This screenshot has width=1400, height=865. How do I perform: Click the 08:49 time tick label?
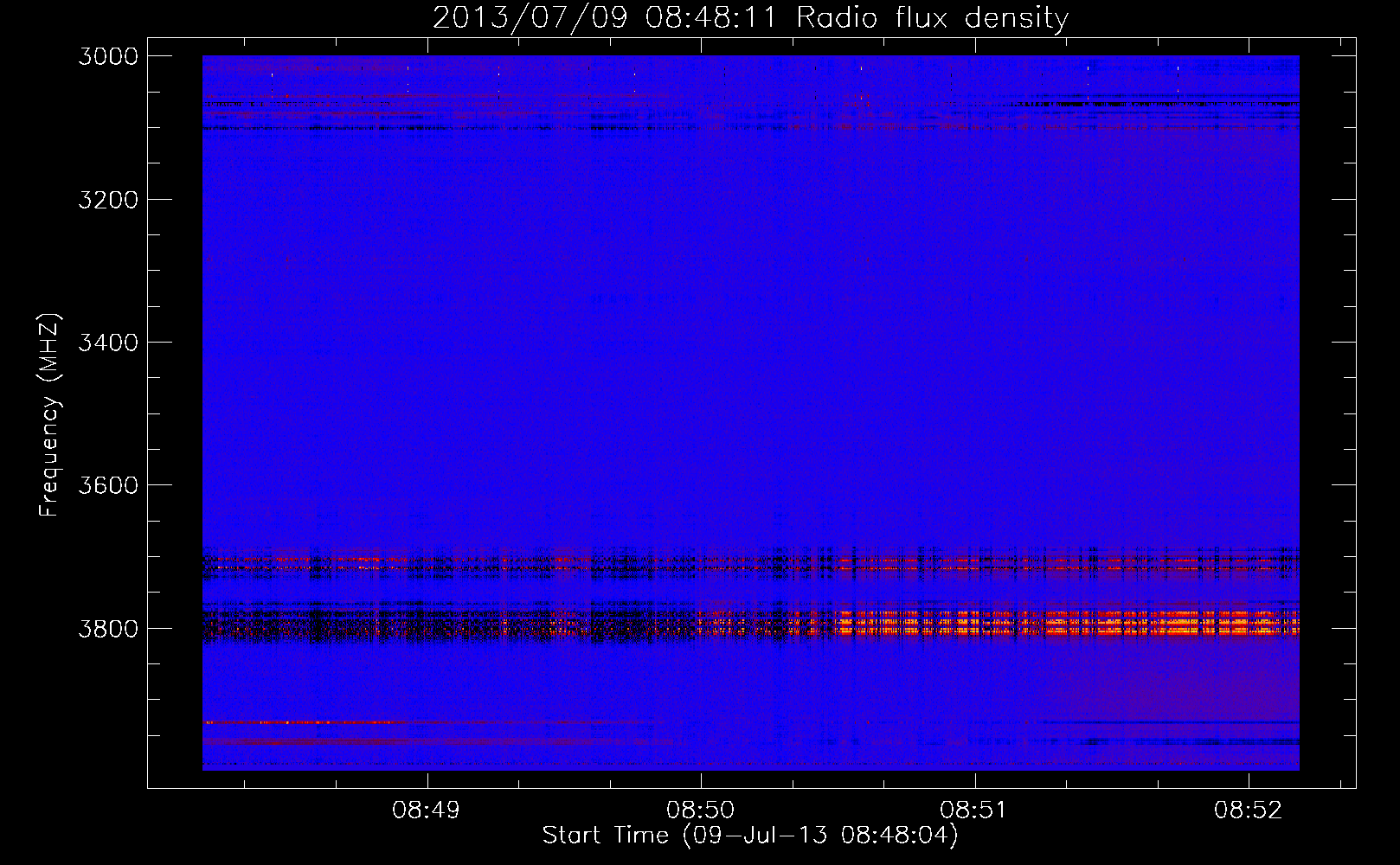426,811
